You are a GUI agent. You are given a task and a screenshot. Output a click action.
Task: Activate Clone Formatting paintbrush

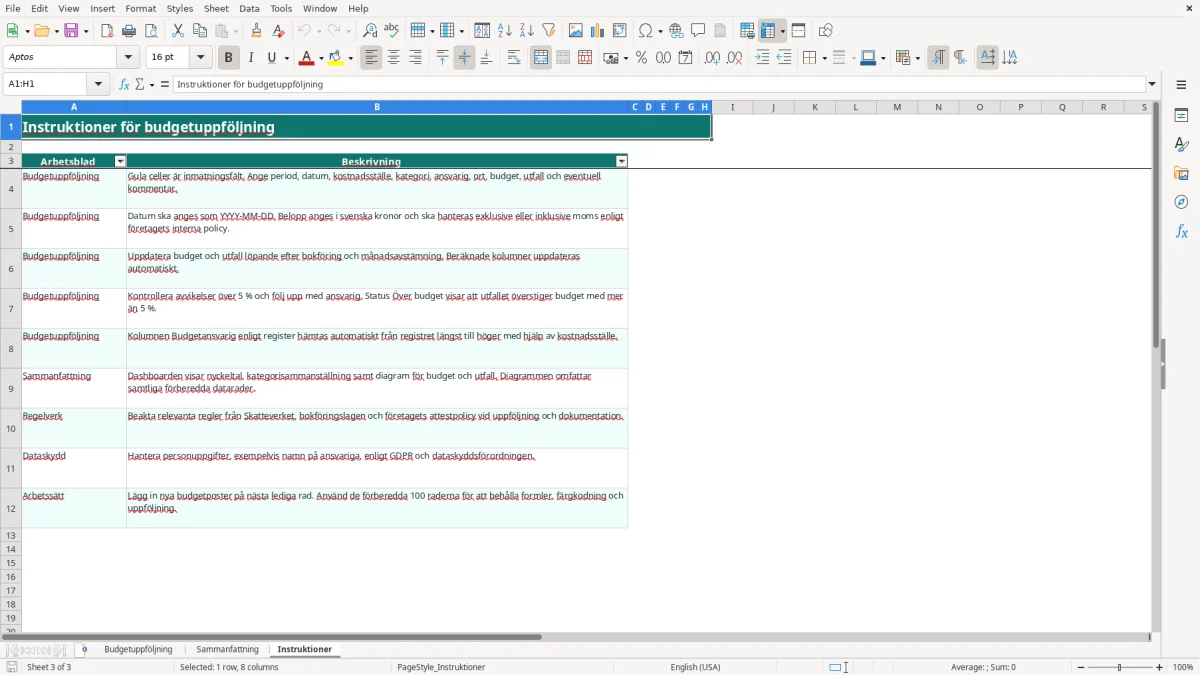pos(257,31)
